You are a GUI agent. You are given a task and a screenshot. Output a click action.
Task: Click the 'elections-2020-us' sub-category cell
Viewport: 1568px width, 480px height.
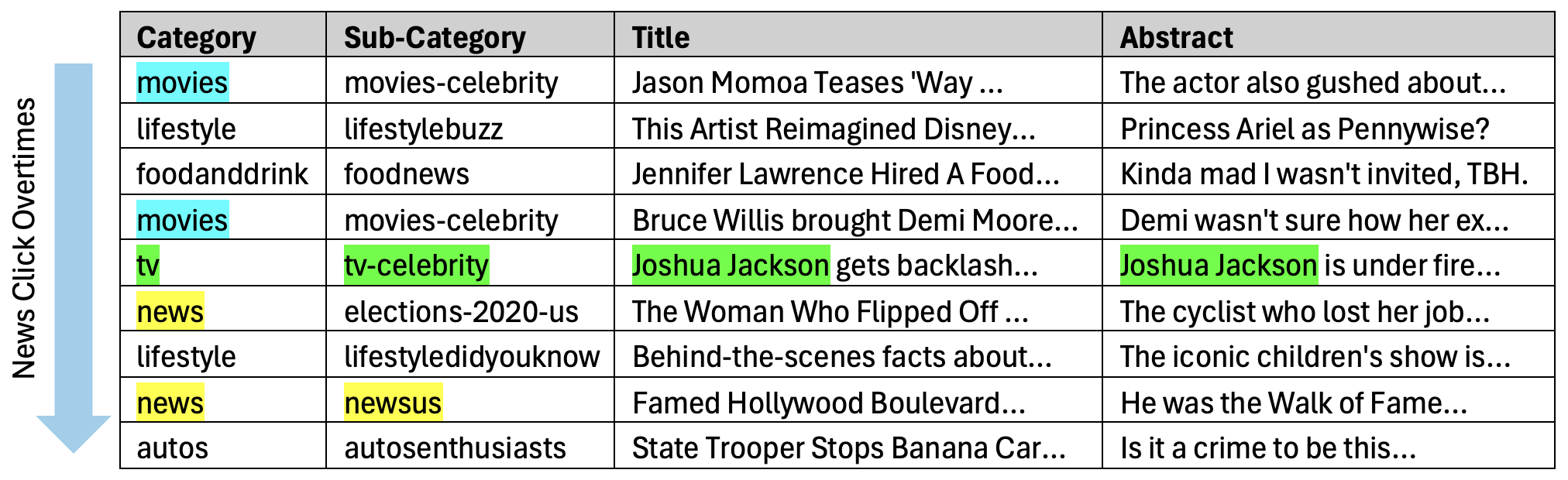461,312
